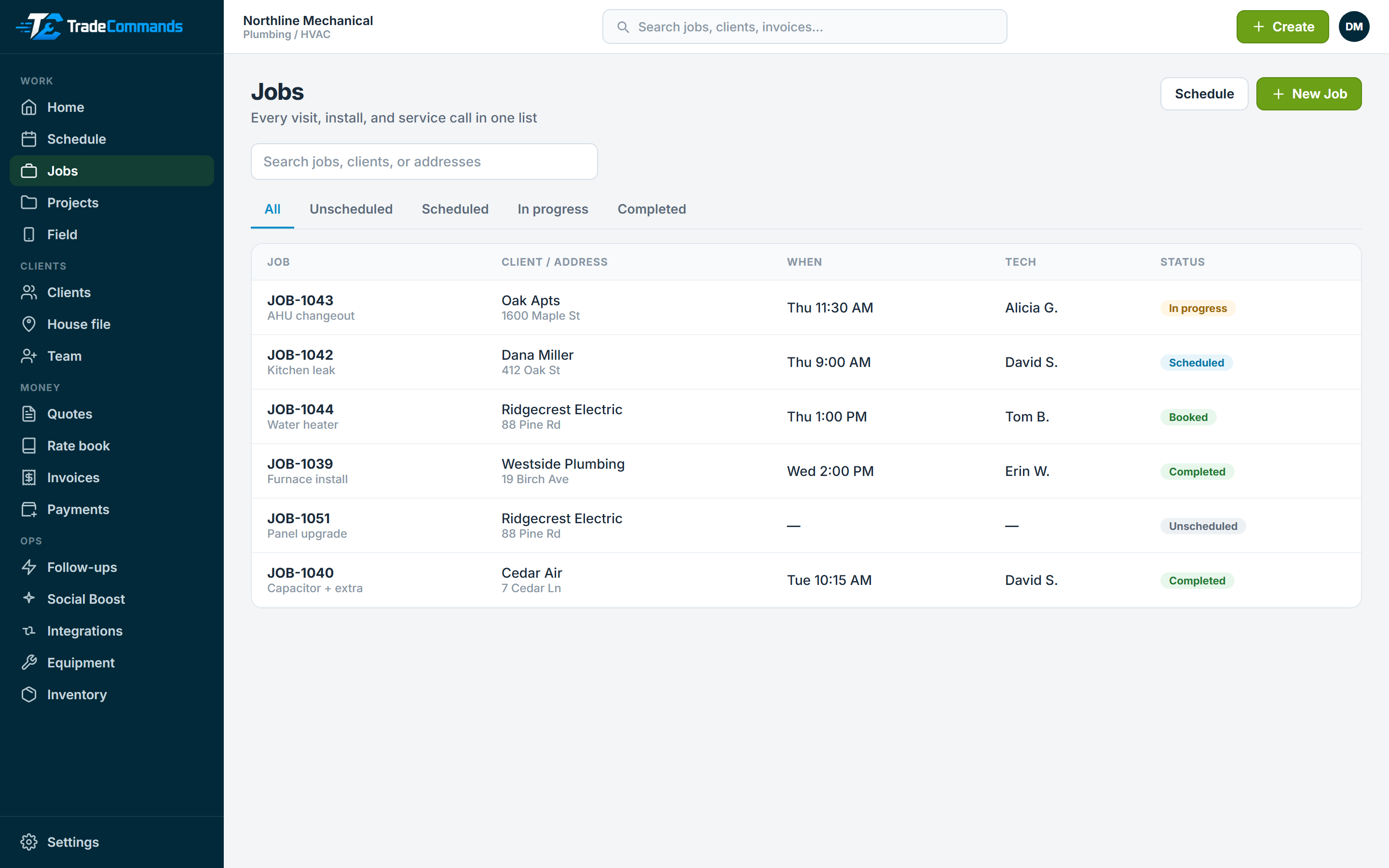The height and width of the screenshot is (868, 1389).
Task: Click the Westside Plumbing client name
Action: point(563,464)
